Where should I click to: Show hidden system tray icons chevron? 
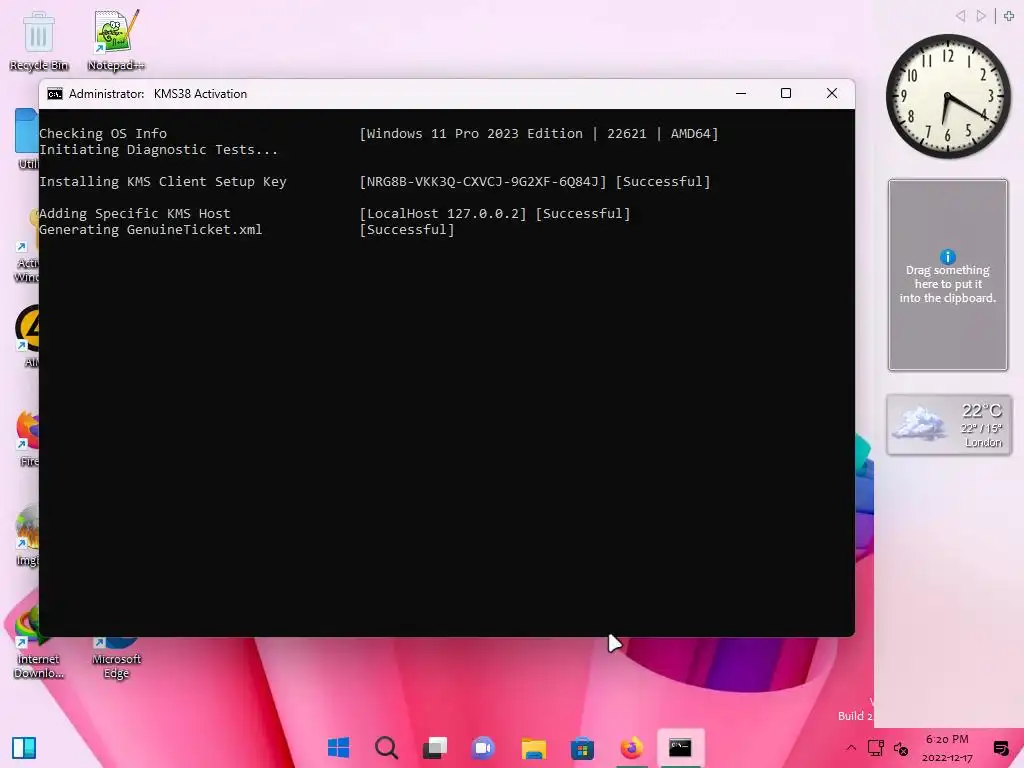coord(850,748)
